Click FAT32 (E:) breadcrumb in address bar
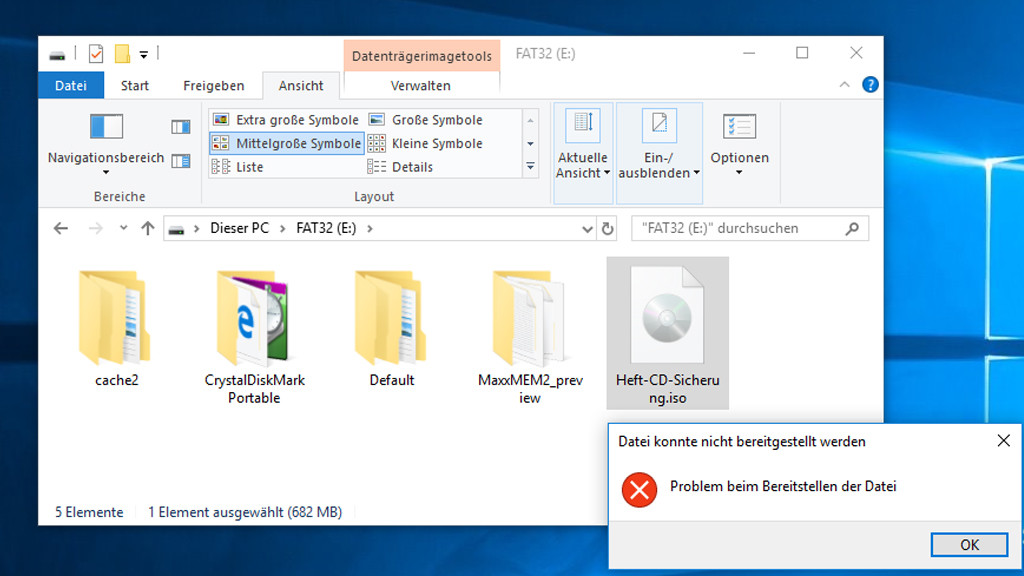The width and height of the screenshot is (1024, 576). [x=326, y=228]
